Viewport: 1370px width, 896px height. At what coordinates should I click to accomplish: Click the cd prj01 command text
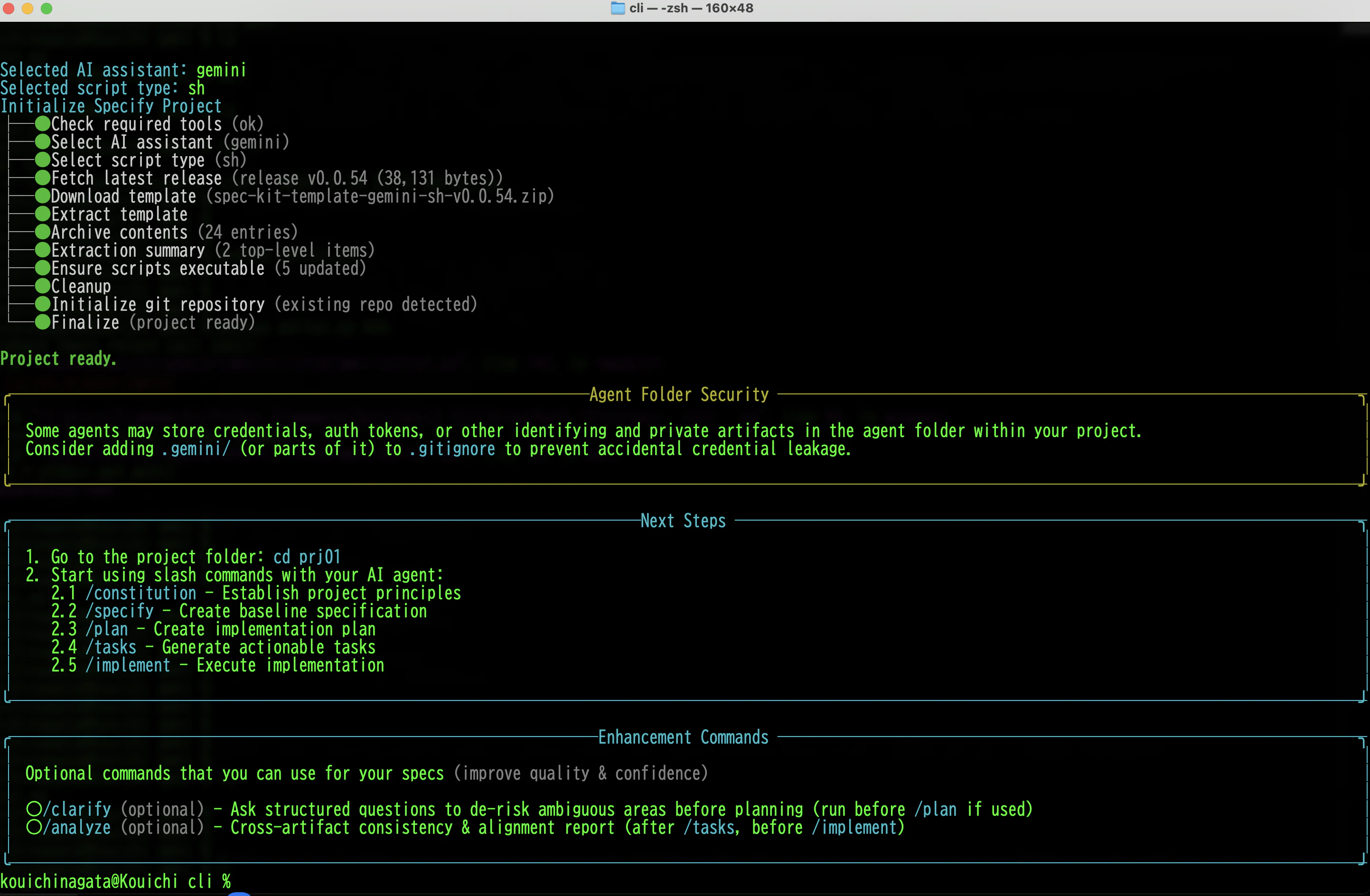(x=307, y=557)
